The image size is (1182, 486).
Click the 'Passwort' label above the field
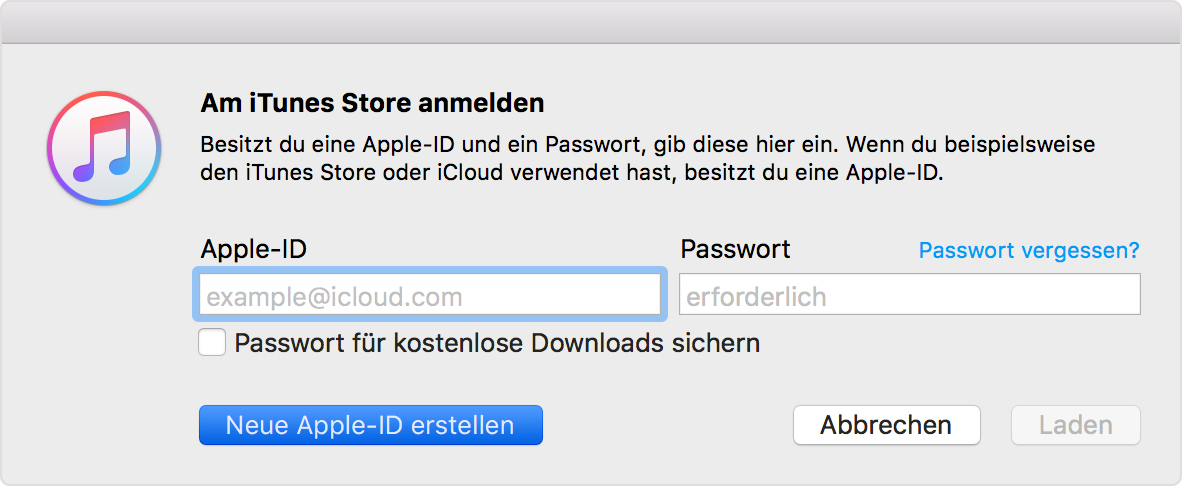click(735, 249)
